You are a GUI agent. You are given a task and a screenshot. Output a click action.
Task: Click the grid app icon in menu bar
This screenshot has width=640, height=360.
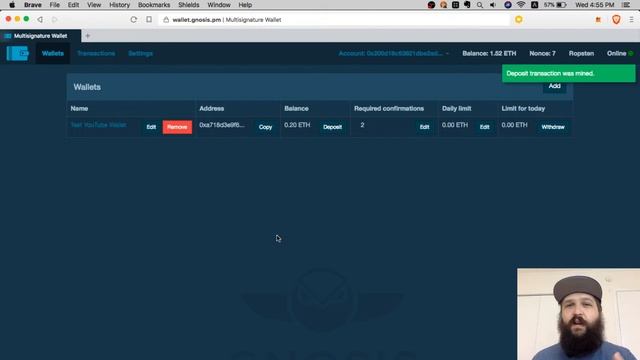456,5
